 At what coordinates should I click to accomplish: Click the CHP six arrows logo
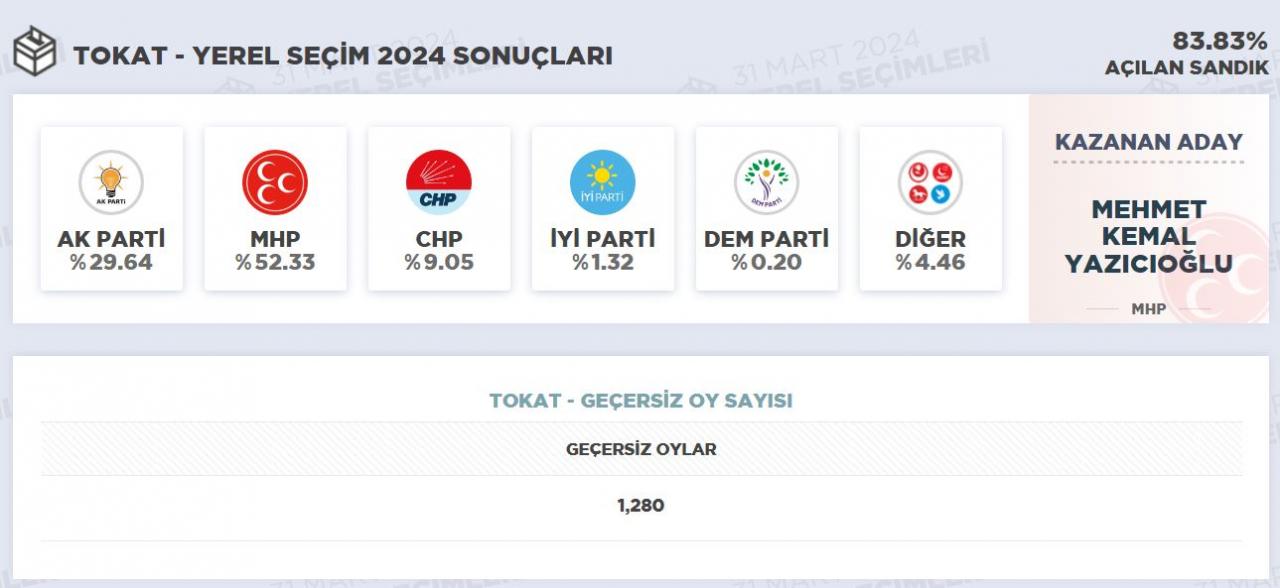coord(439,182)
